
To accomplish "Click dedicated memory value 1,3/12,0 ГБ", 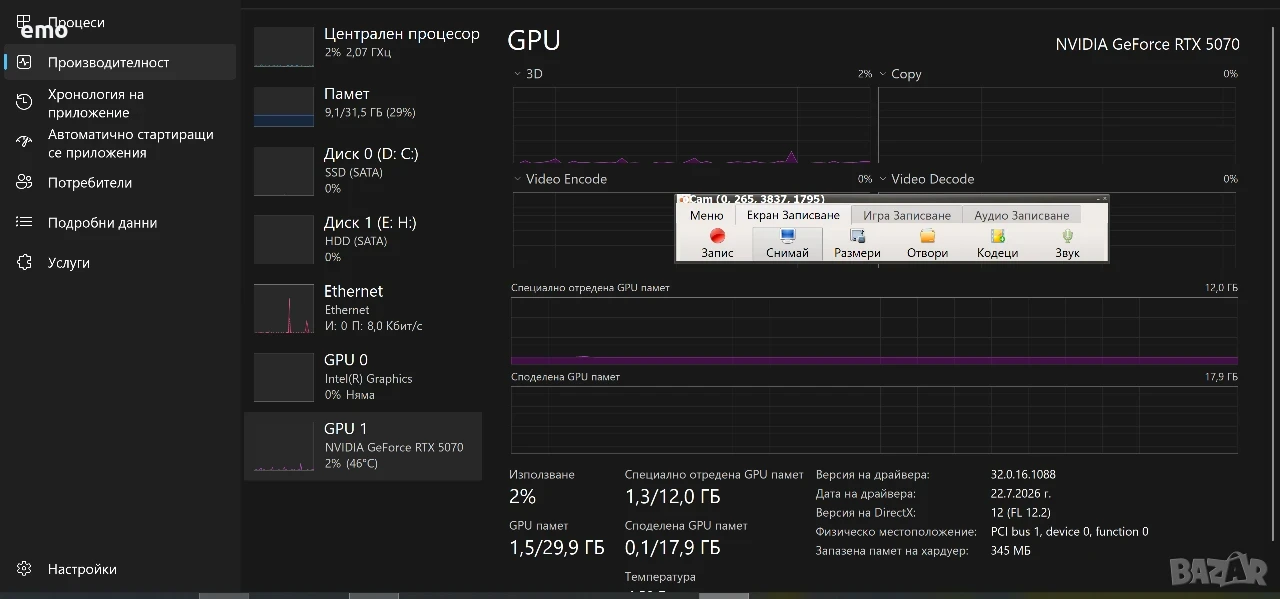I will click(x=672, y=497).
